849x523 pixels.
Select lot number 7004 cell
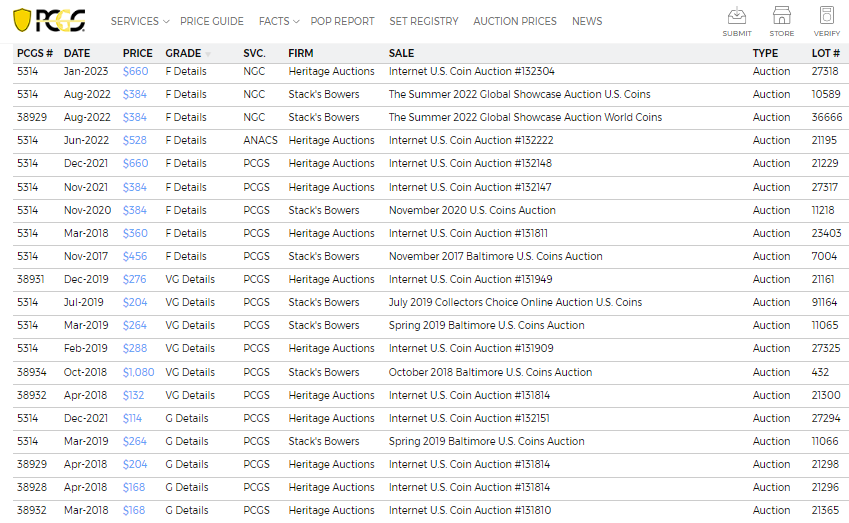[x=824, y=256]
